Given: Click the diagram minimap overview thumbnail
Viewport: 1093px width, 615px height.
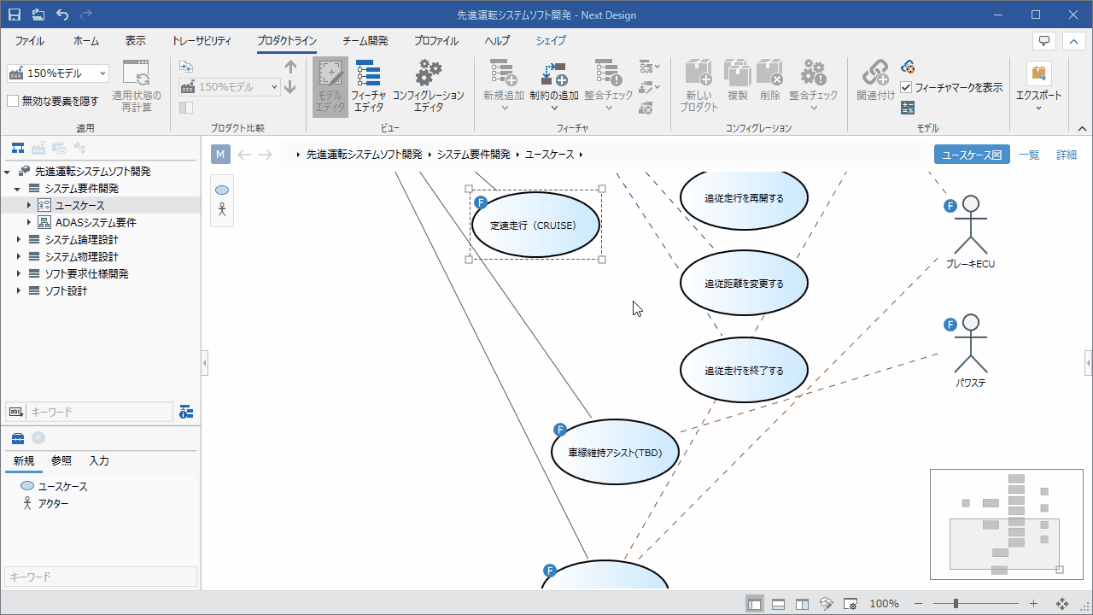Looking at the screenshot, I should (x=1007, y=524).
